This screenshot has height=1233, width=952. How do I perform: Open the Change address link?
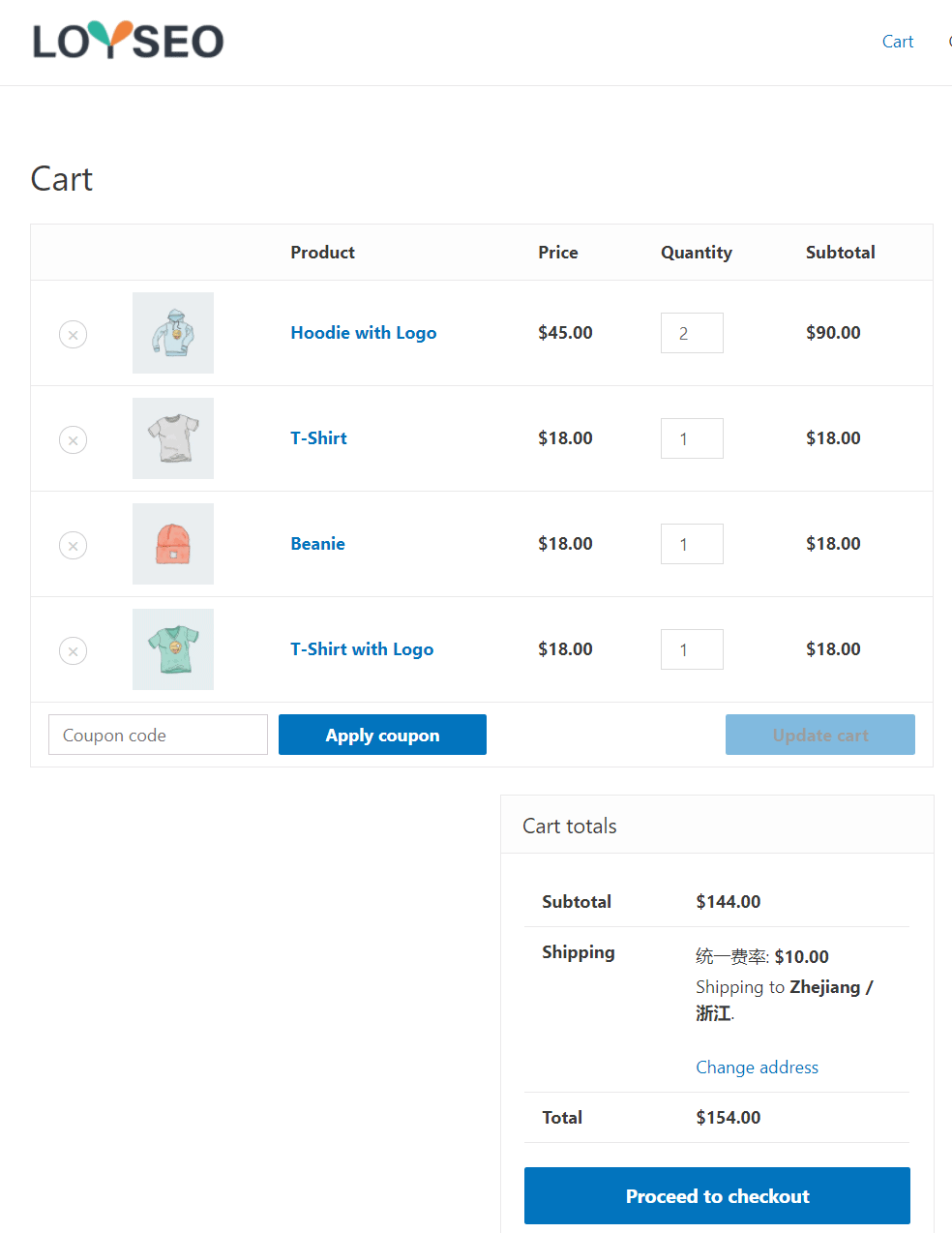758,1068
